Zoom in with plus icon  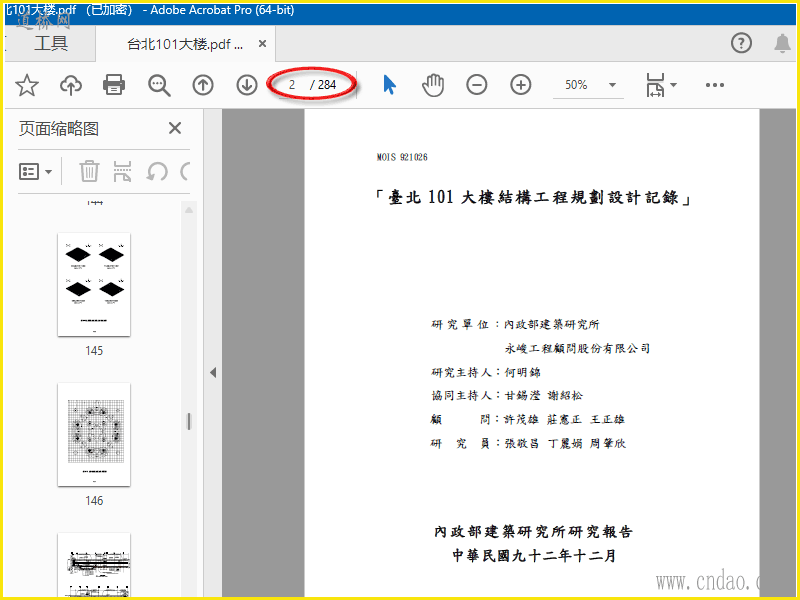click(520, 85)
